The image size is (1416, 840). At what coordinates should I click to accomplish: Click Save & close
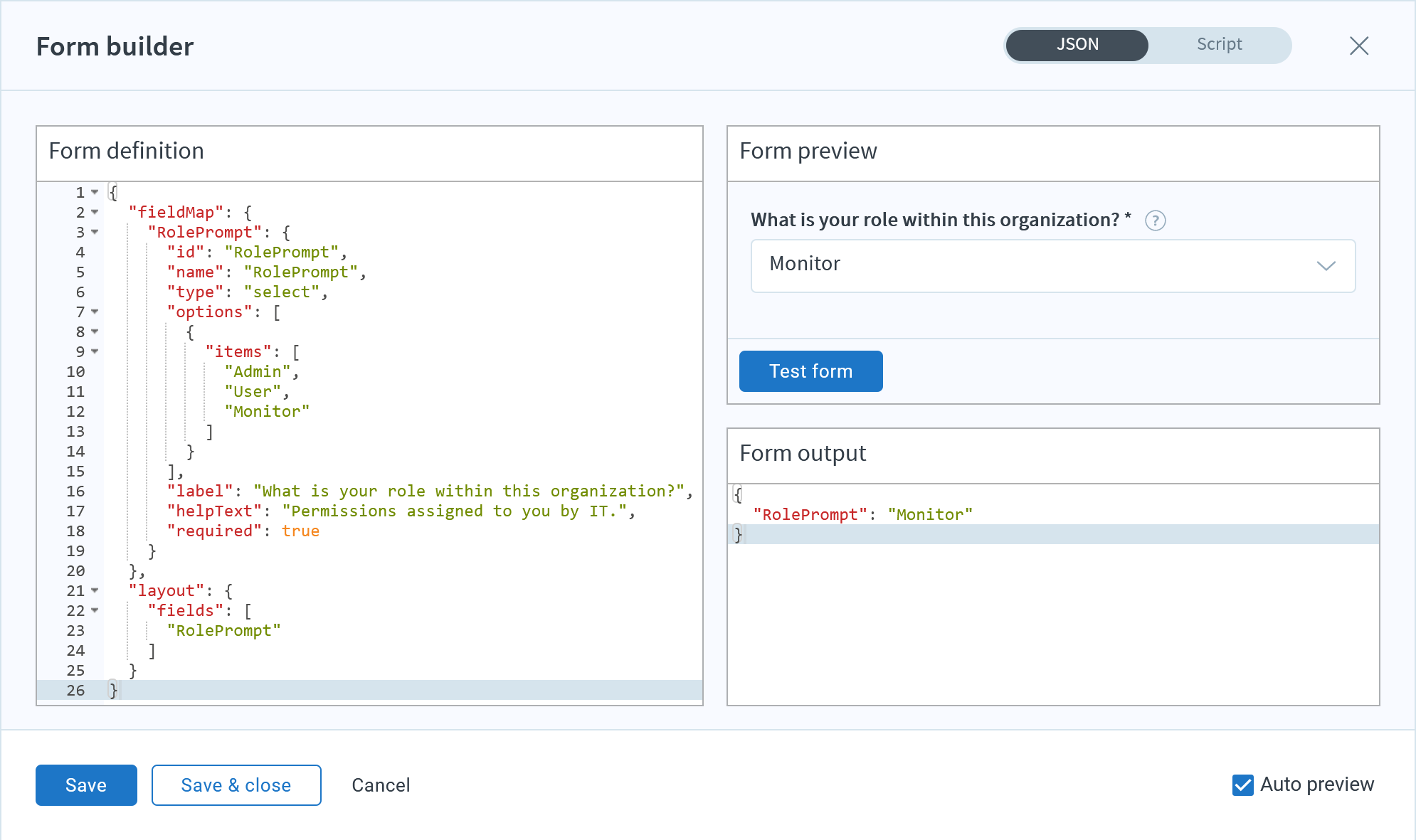236,785
